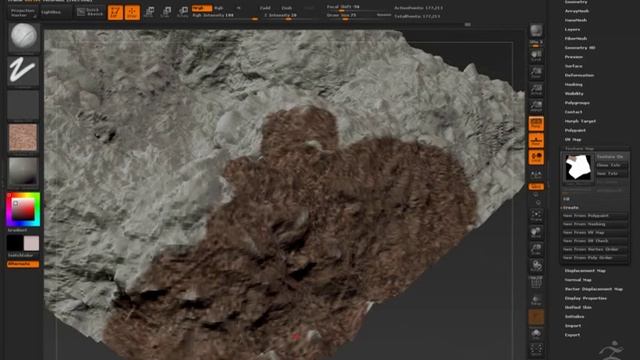
Task: Open the current brush thumbnail
Action: click(24, 37)
